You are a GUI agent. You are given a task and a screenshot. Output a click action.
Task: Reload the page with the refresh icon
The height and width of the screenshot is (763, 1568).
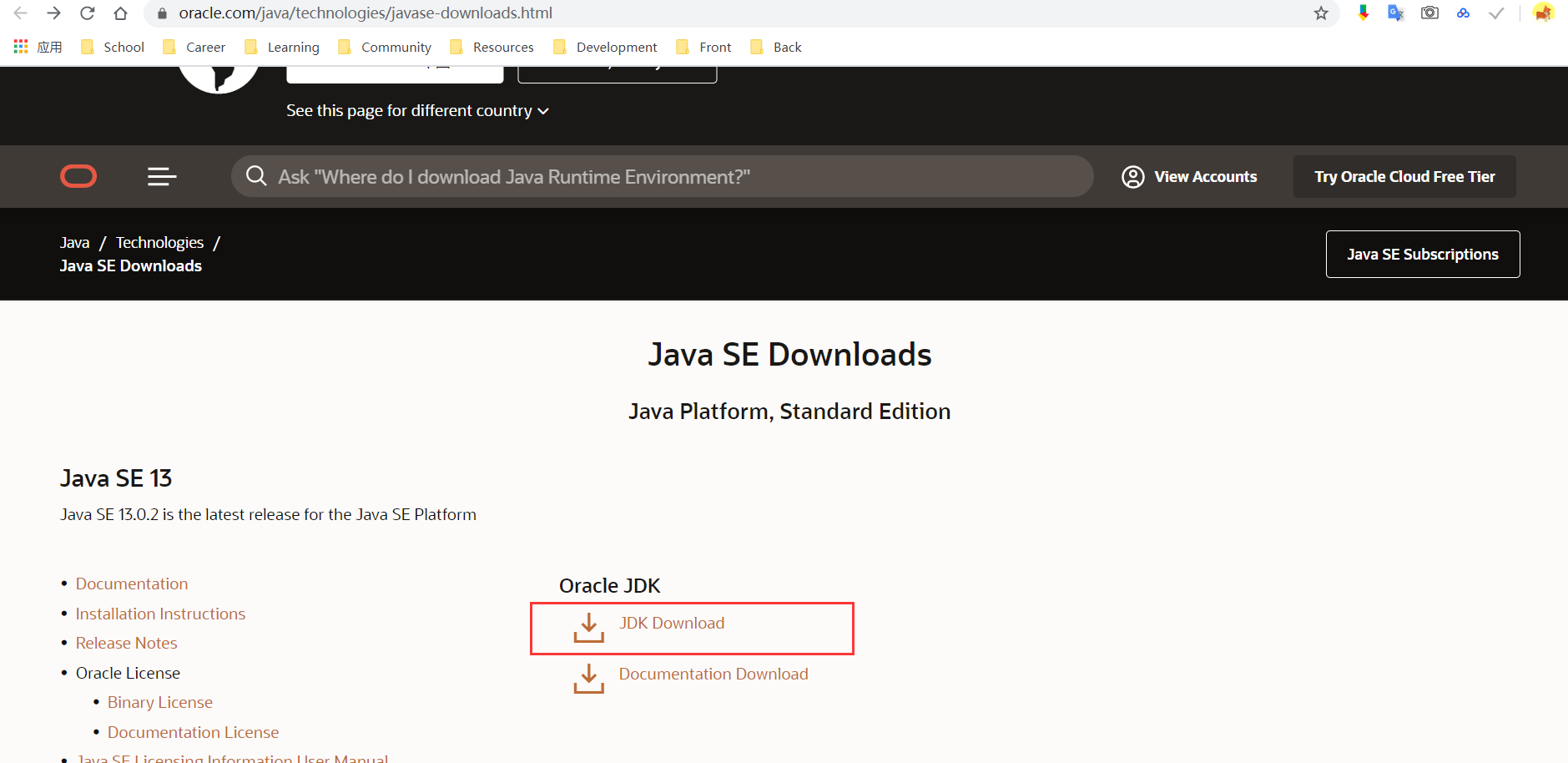88,13
